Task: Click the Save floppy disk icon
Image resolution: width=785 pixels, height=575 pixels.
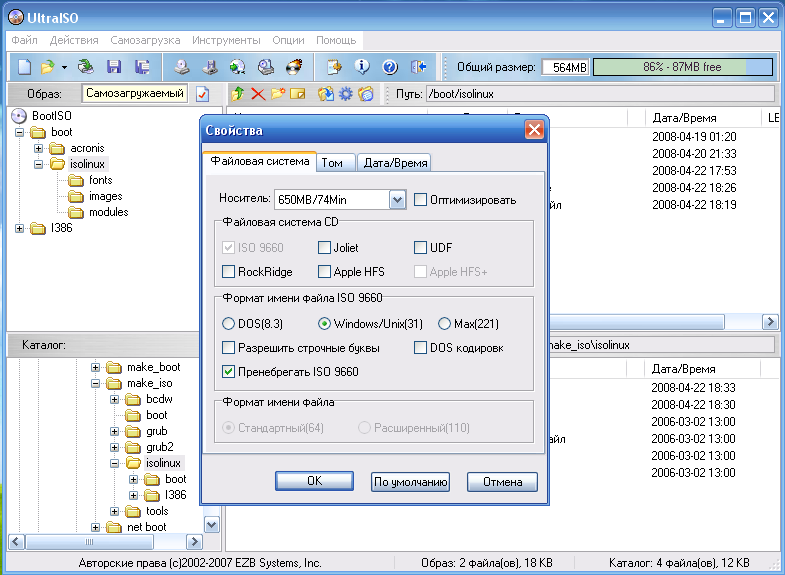Action: [114, 67]
